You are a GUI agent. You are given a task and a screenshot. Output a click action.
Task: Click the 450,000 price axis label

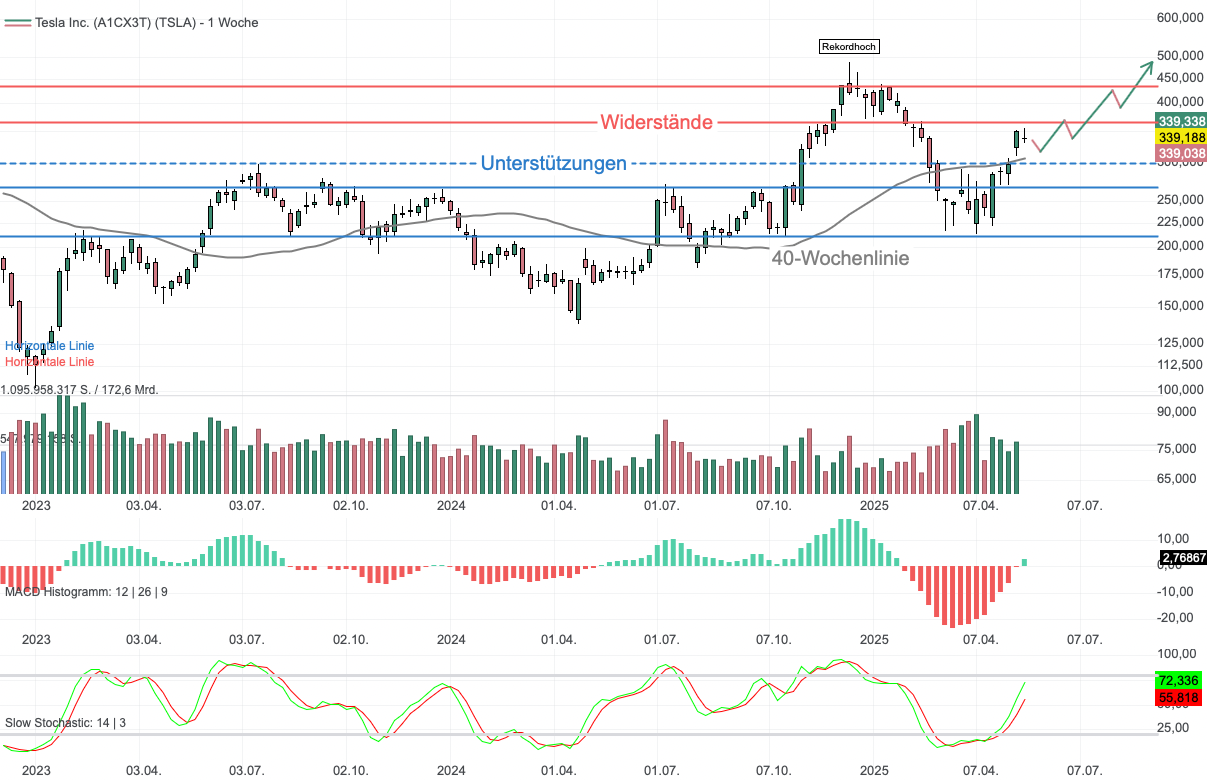pos(1180,78)
